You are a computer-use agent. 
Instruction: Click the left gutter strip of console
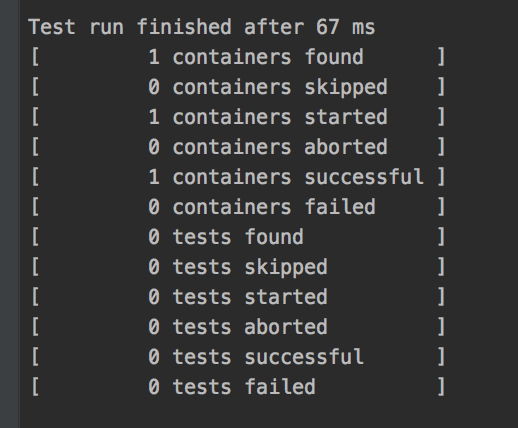(x=10, y=214)
